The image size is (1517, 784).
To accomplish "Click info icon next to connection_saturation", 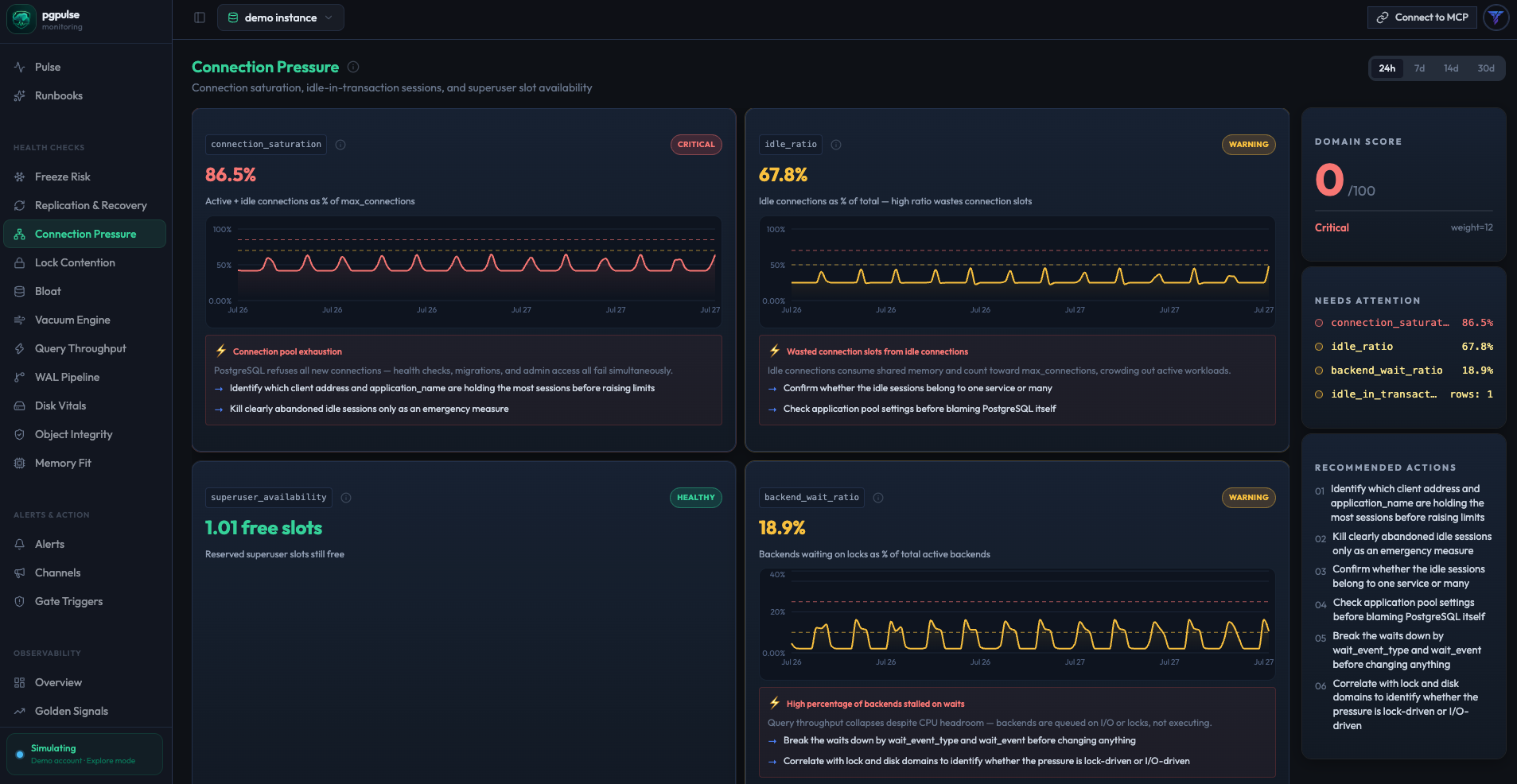I will point(340,145).
